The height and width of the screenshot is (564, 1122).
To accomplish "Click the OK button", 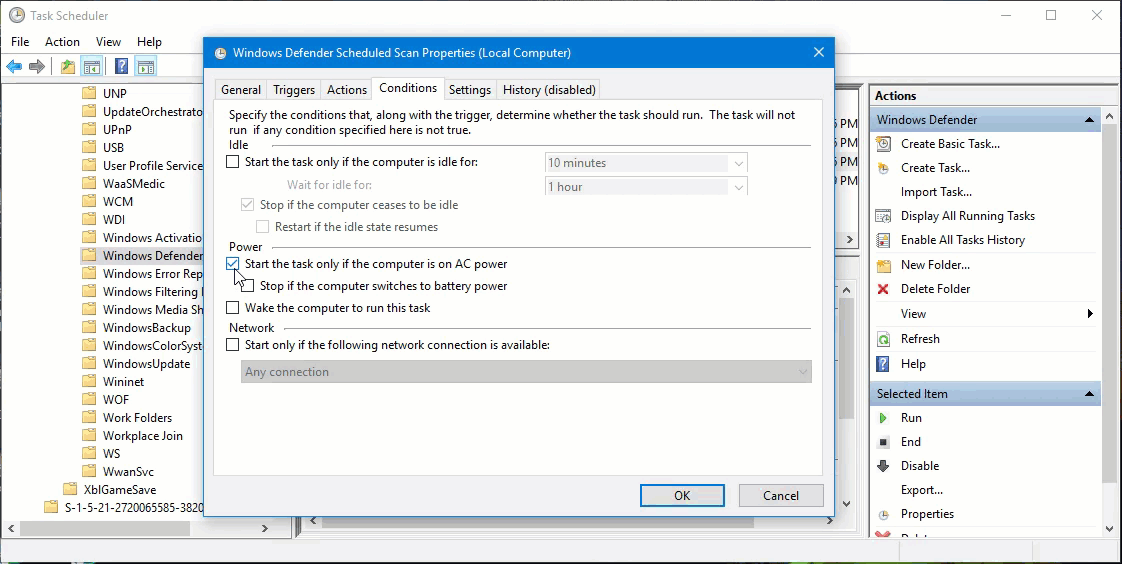I will [682, 495].
